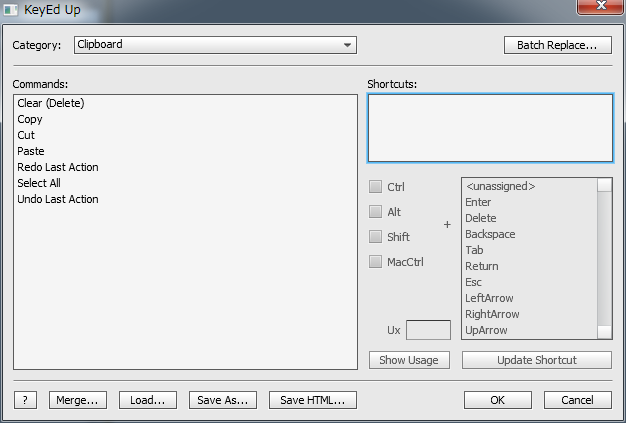
Task: Open the Category dropdown showing Clipboard
Action: pos(215,45)
